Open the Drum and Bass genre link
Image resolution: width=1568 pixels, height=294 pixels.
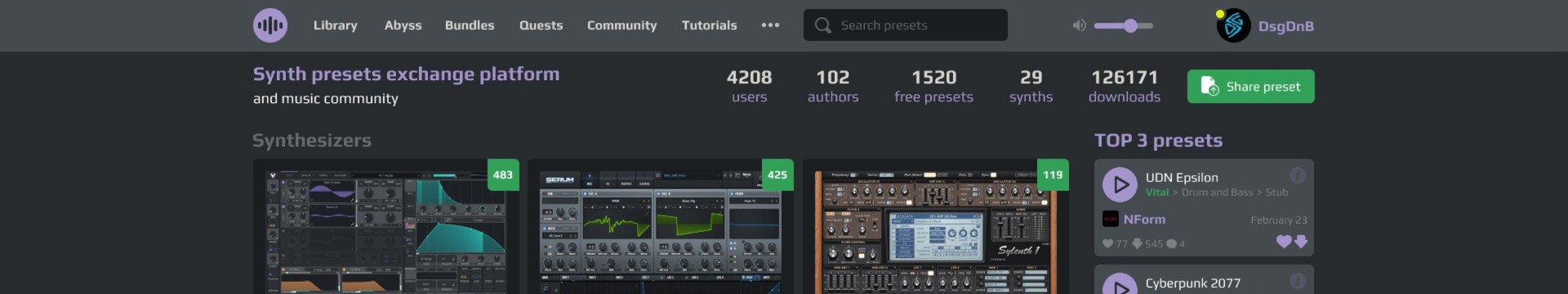[1217, 193]
